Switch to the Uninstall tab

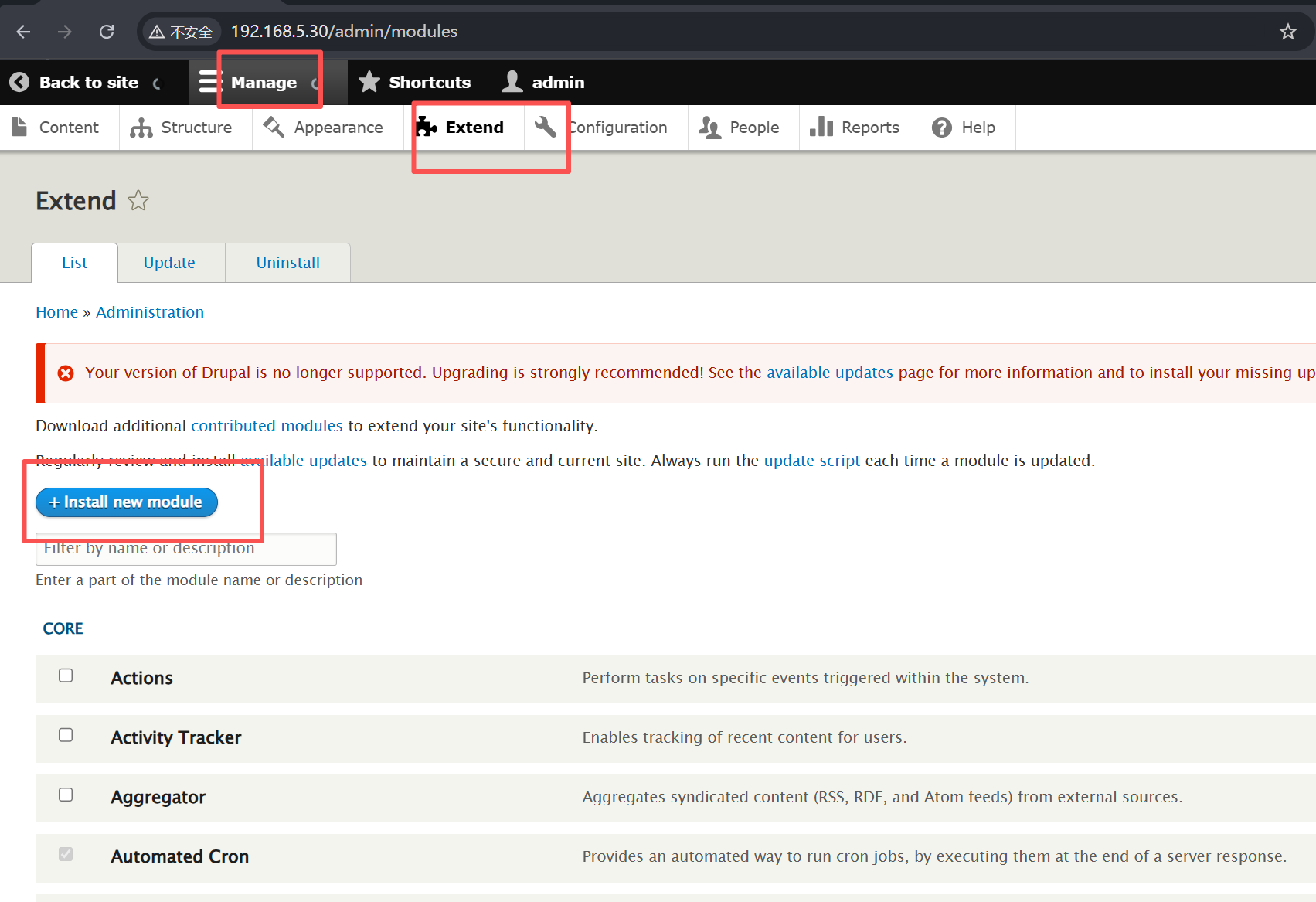point(287,264)
